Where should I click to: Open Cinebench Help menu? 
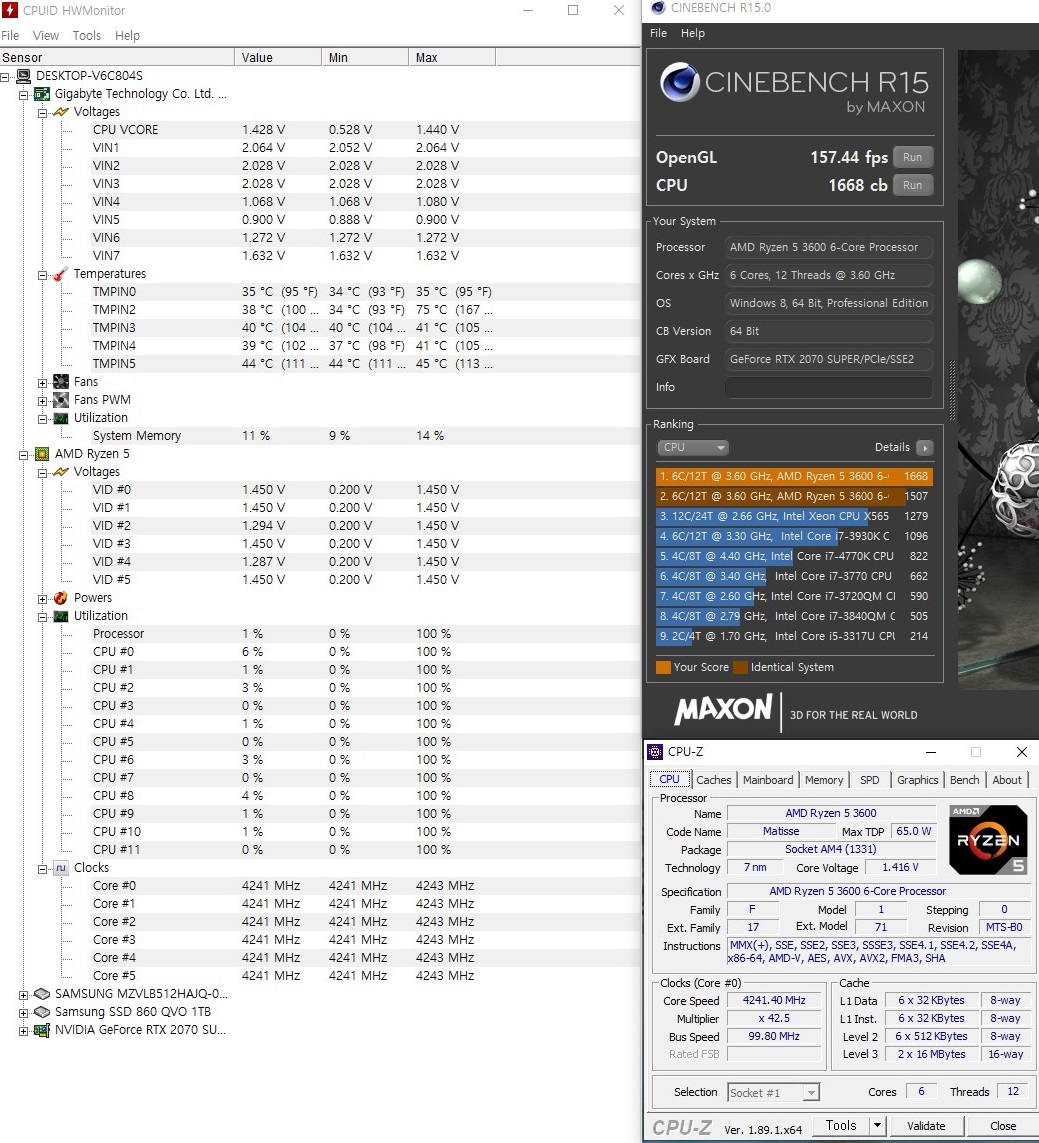pos(693,33)
